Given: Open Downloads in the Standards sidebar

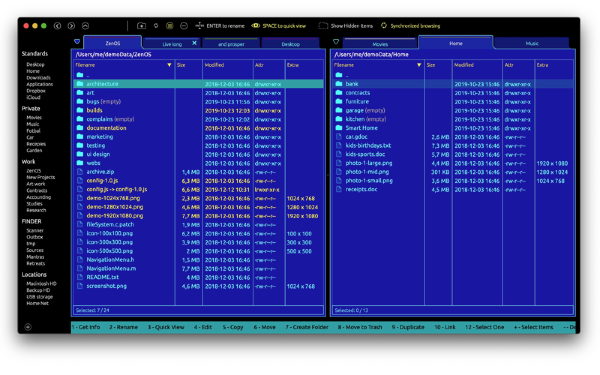Looking at the screenshot, I should 39,77.
